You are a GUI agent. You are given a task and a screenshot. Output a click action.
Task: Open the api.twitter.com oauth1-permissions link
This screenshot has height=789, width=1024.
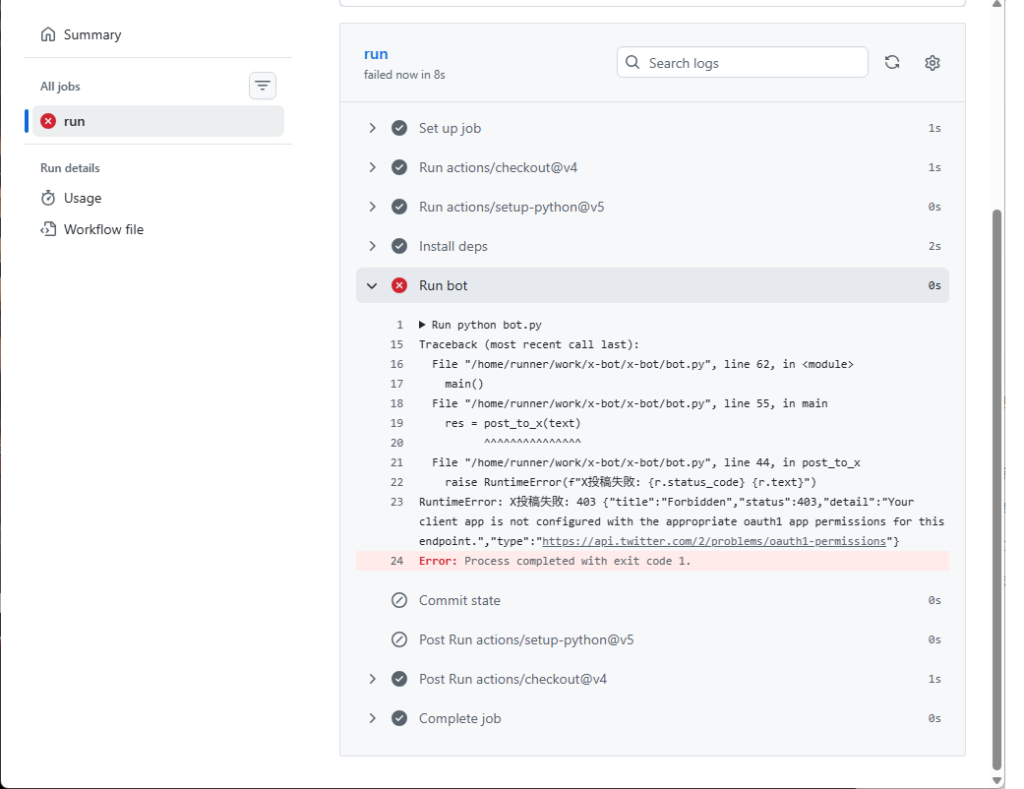714,541
